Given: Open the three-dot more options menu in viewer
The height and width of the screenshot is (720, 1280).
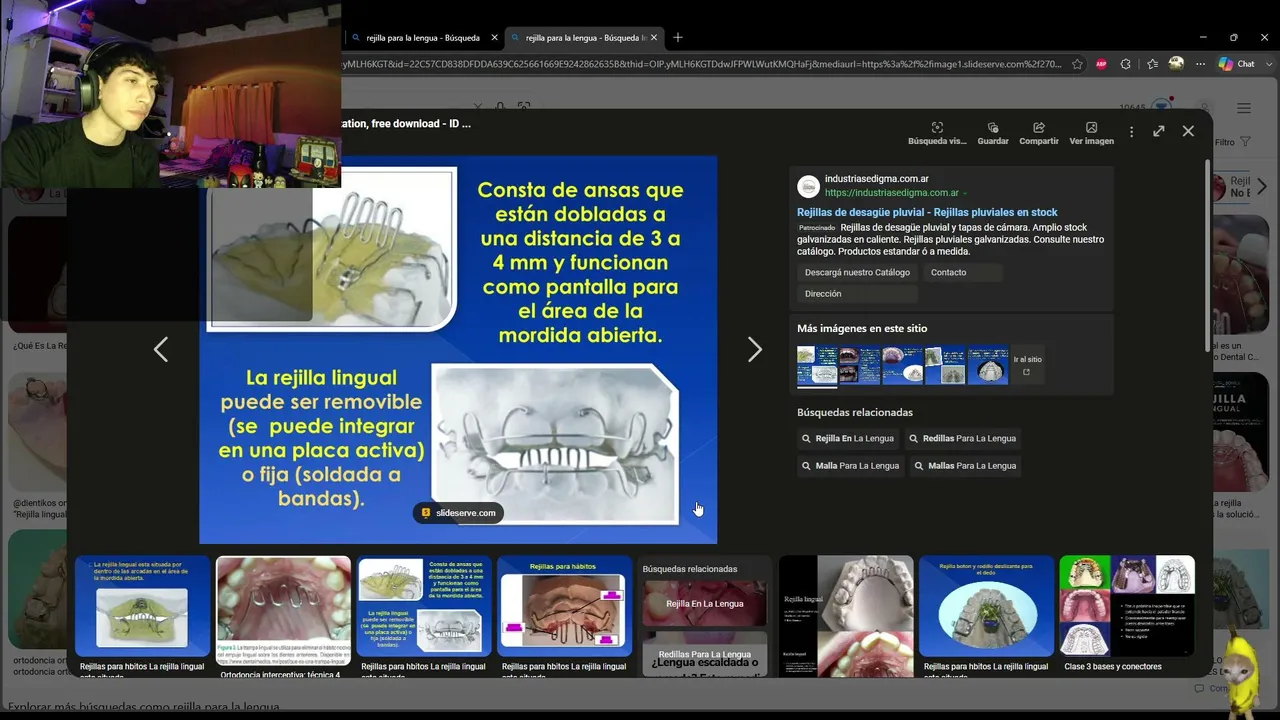Looking at the screenshot, I should point(1131,131).
